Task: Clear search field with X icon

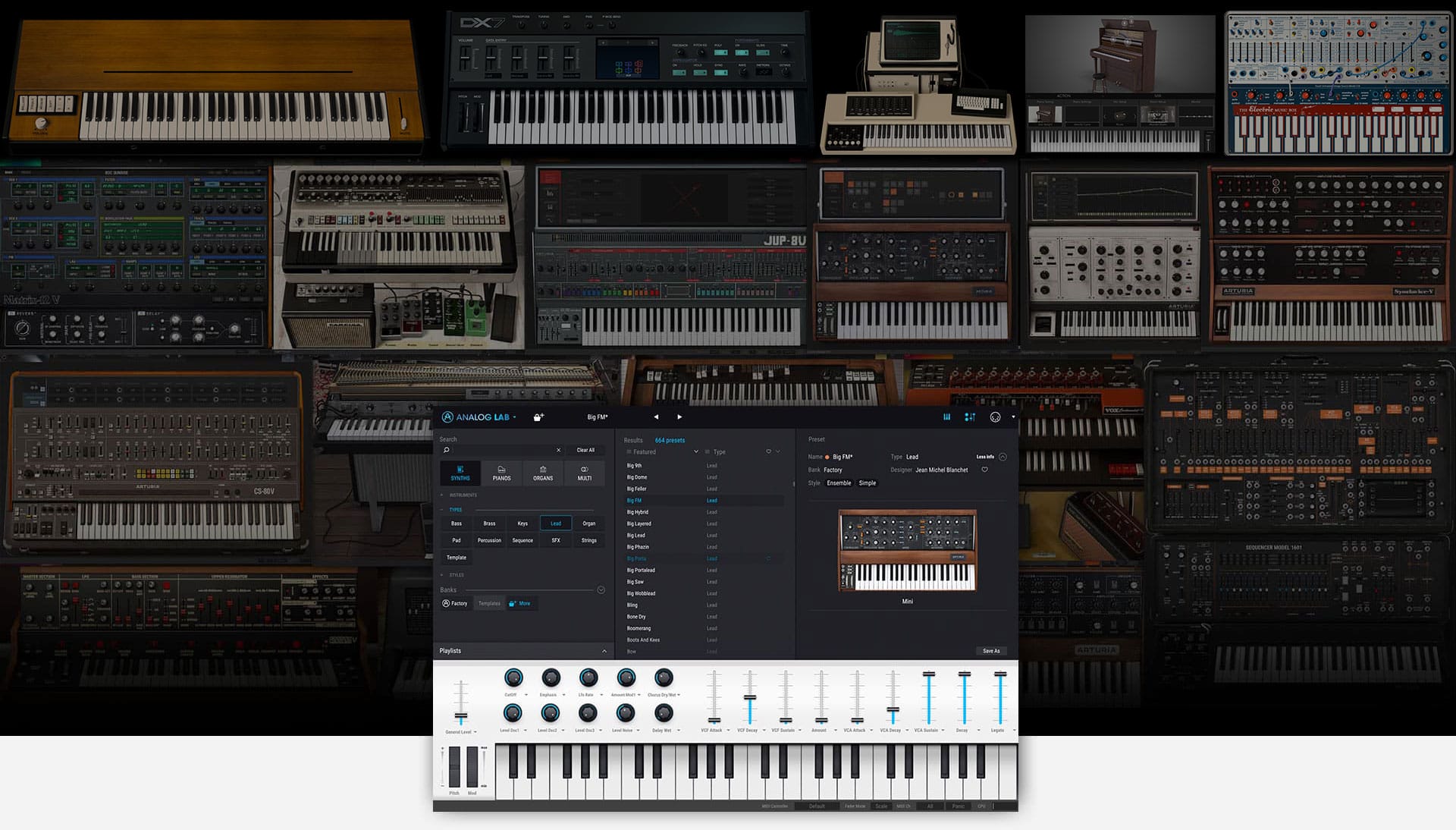Action: [559, 451]
